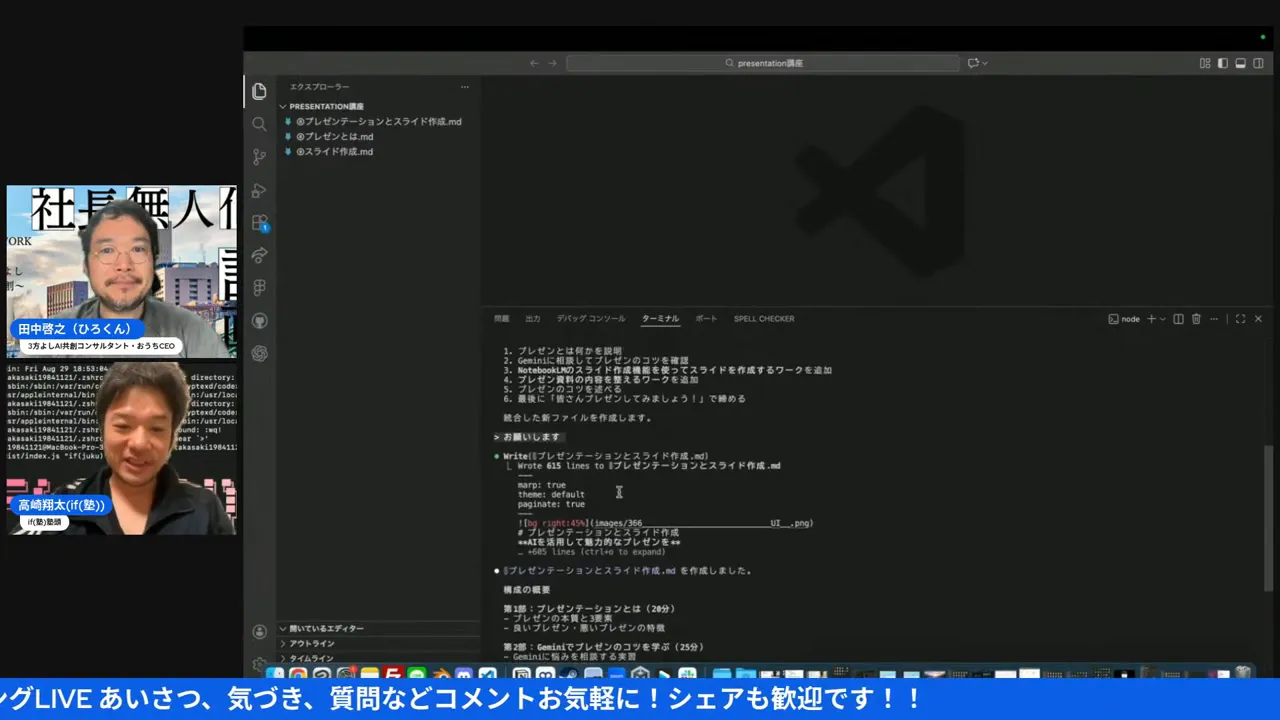1280x720 pixels.
Task: Select the GitHub icon in the activity bar
Action: click(259, 320)
